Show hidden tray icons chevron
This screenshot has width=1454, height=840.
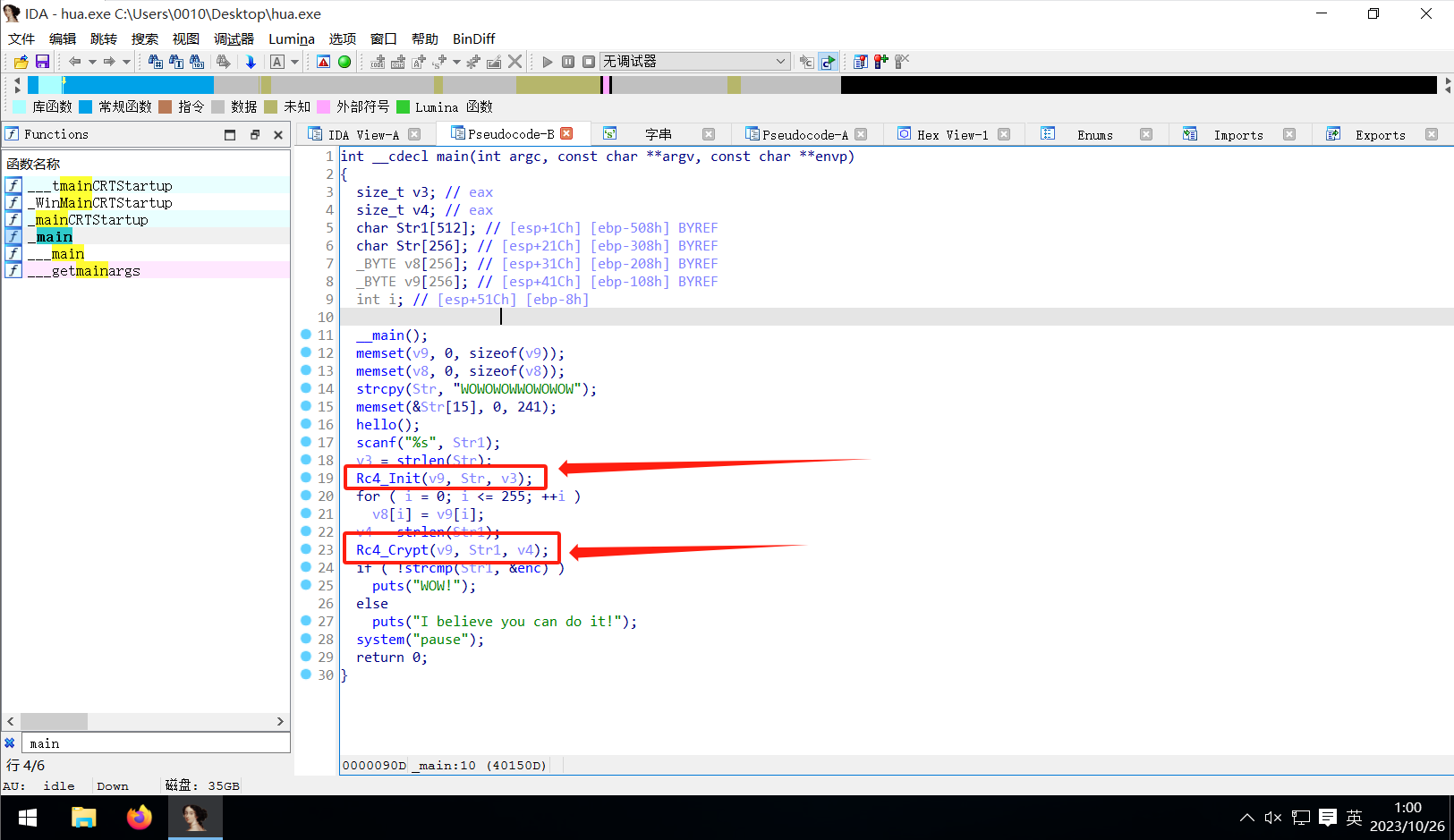tap(1246, 818)
